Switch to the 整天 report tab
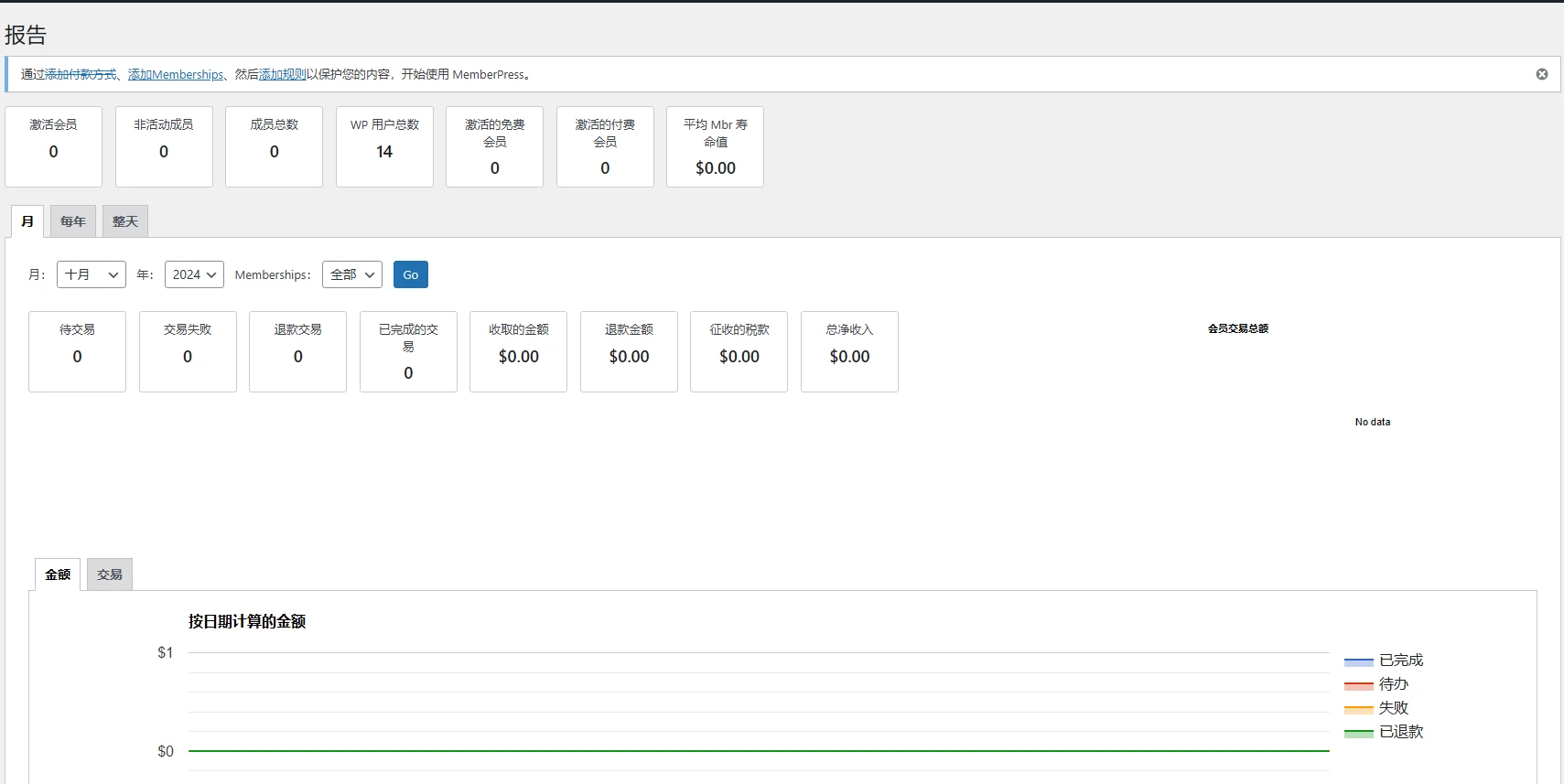 click(x=125, y=221)
